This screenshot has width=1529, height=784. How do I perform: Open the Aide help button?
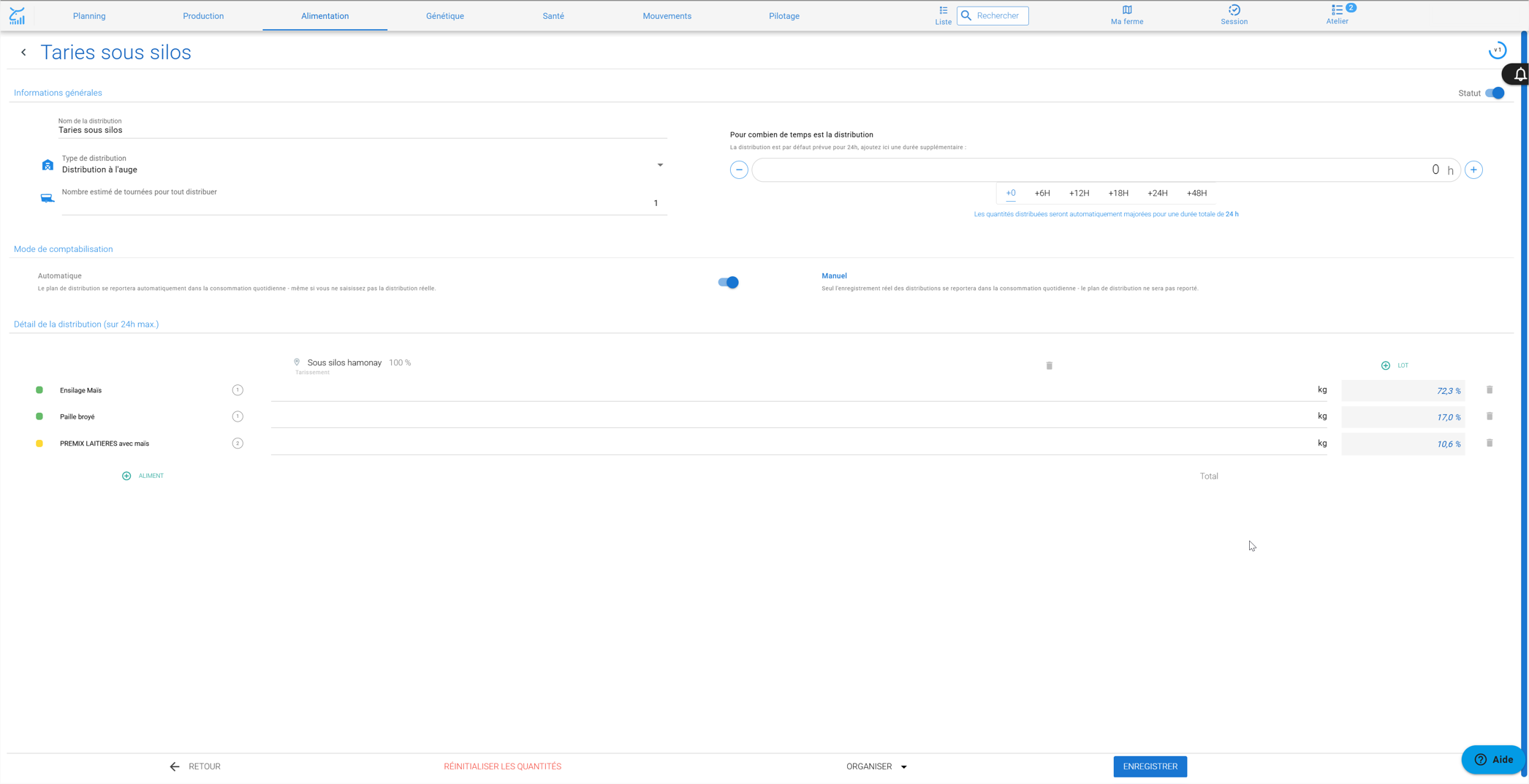[x=1492, y=760]
